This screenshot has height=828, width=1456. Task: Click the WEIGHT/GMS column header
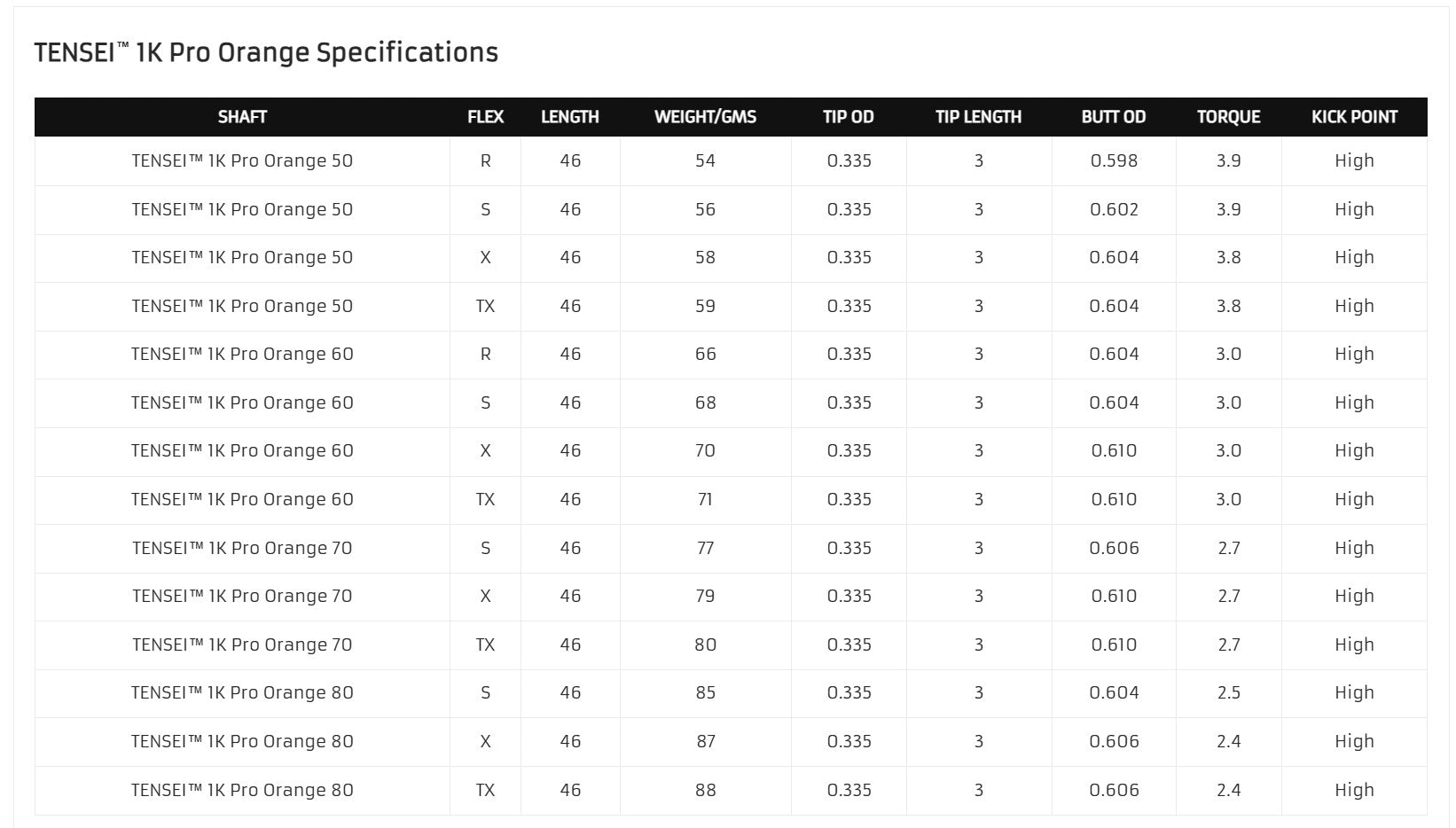tap(705, 117)
